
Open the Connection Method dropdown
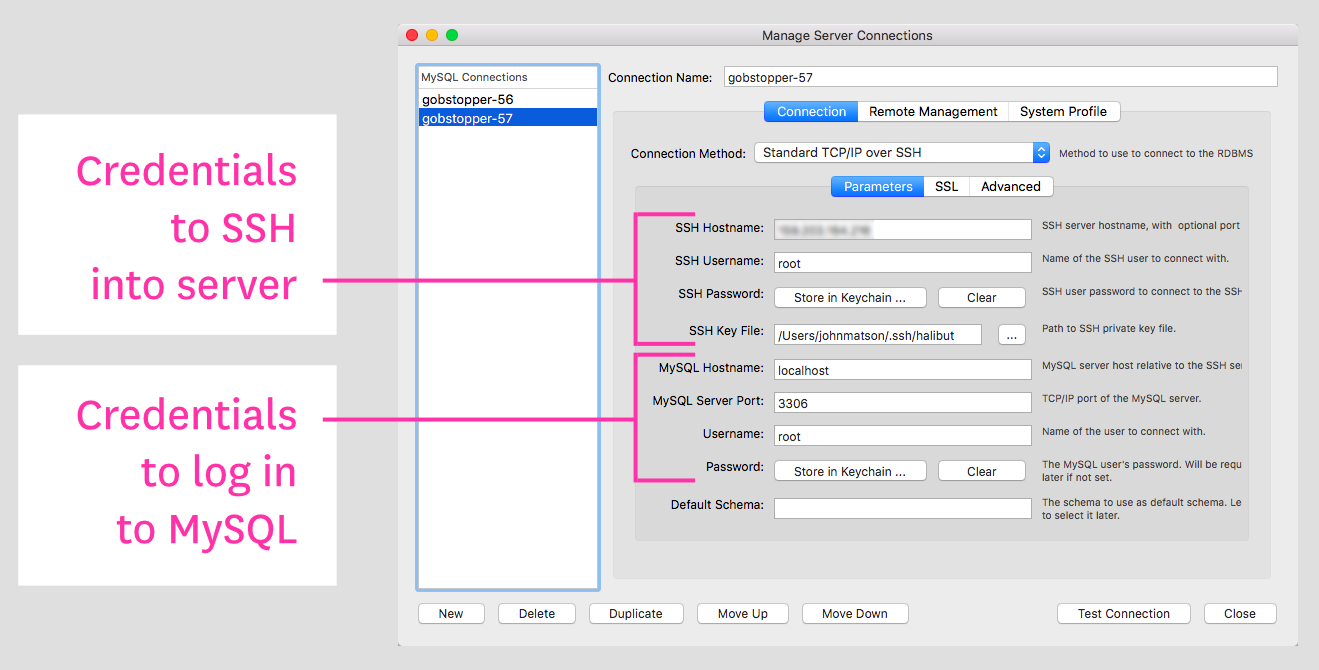click(x=901, y=153)
